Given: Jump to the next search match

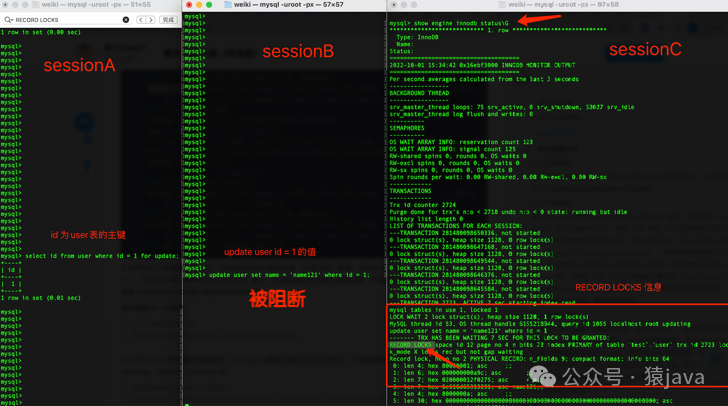Looking at the screenshot, I should point(150,20).
